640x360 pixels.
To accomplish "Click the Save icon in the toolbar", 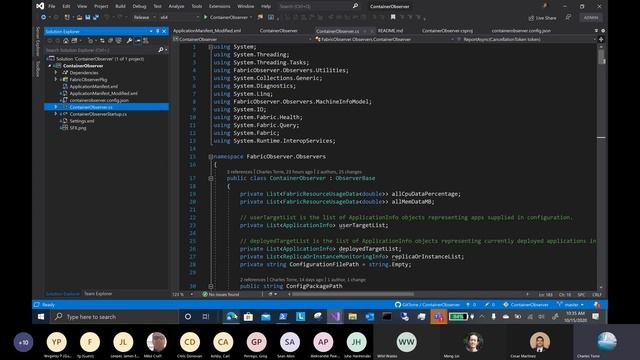I will click(87, 18).
